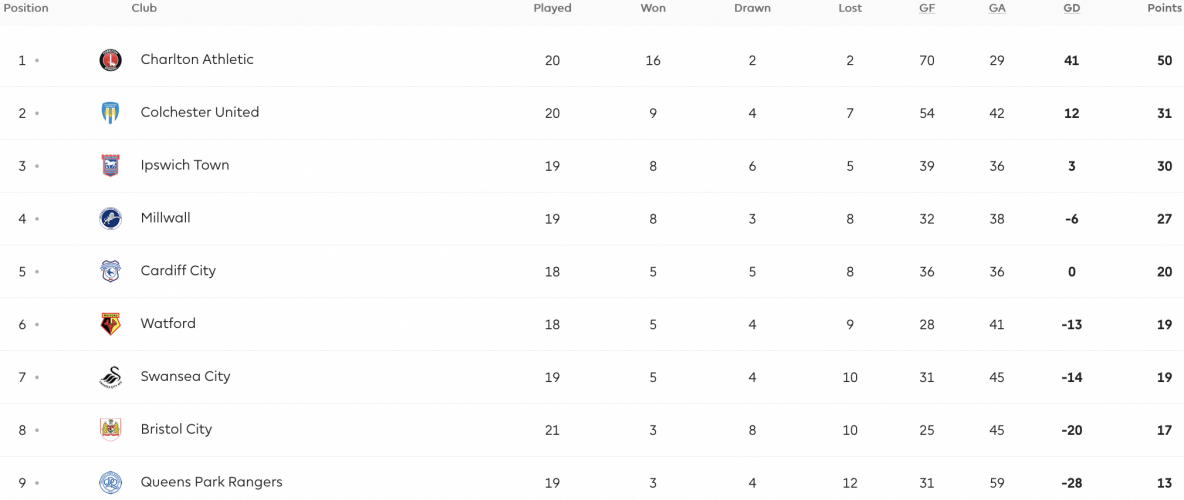The height and width of the screenshot is (500, 1184).
Task: Expand the position 5 row indicator dot
Action: coord(37,272)
